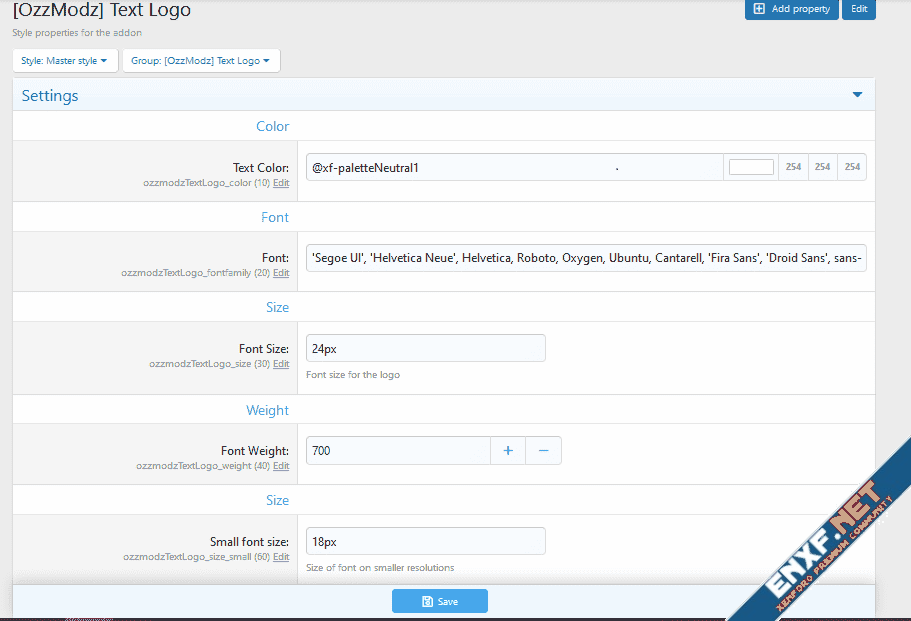This screenshot has height=621, width=911.
Task: Click Edit link for ozzmodzTextLogo_size (30)
Action: 281,364
